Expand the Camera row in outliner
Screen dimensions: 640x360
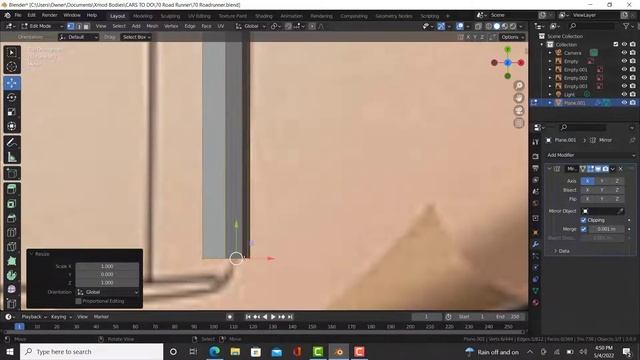(550, 53)
